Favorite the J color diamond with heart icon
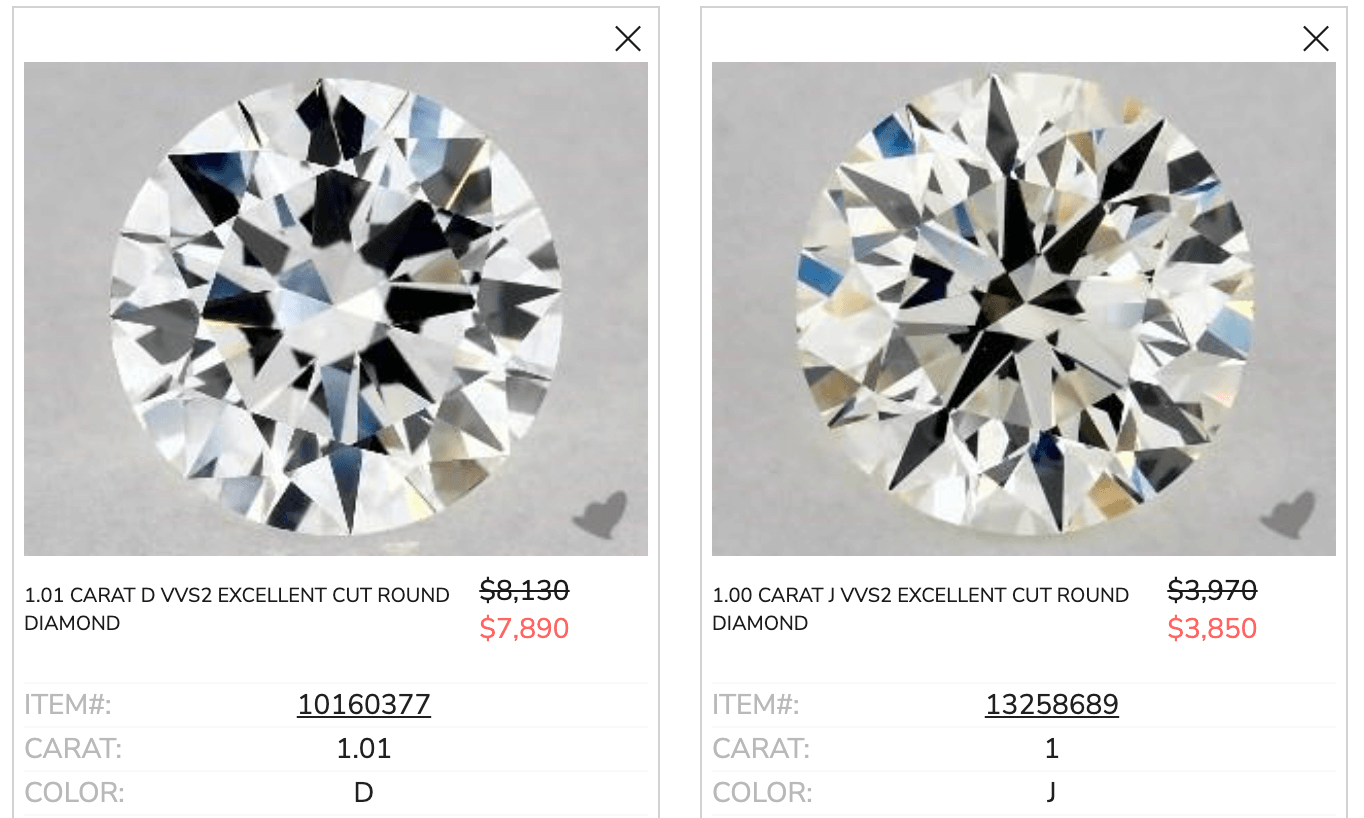Viewport: 1364px width, 818px height. coord(1289,514)
